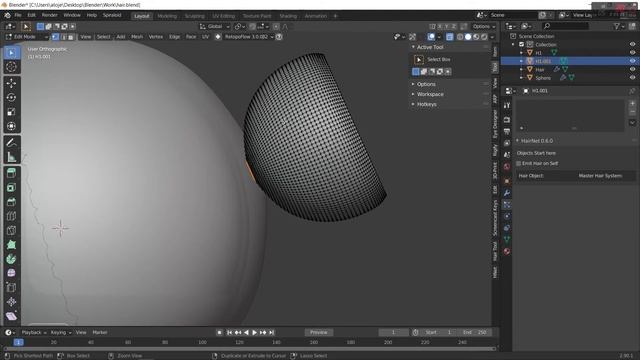This screenshot has height=360, width=640.
Task: Open the Modifier properties tab icon
Action: 507,193
